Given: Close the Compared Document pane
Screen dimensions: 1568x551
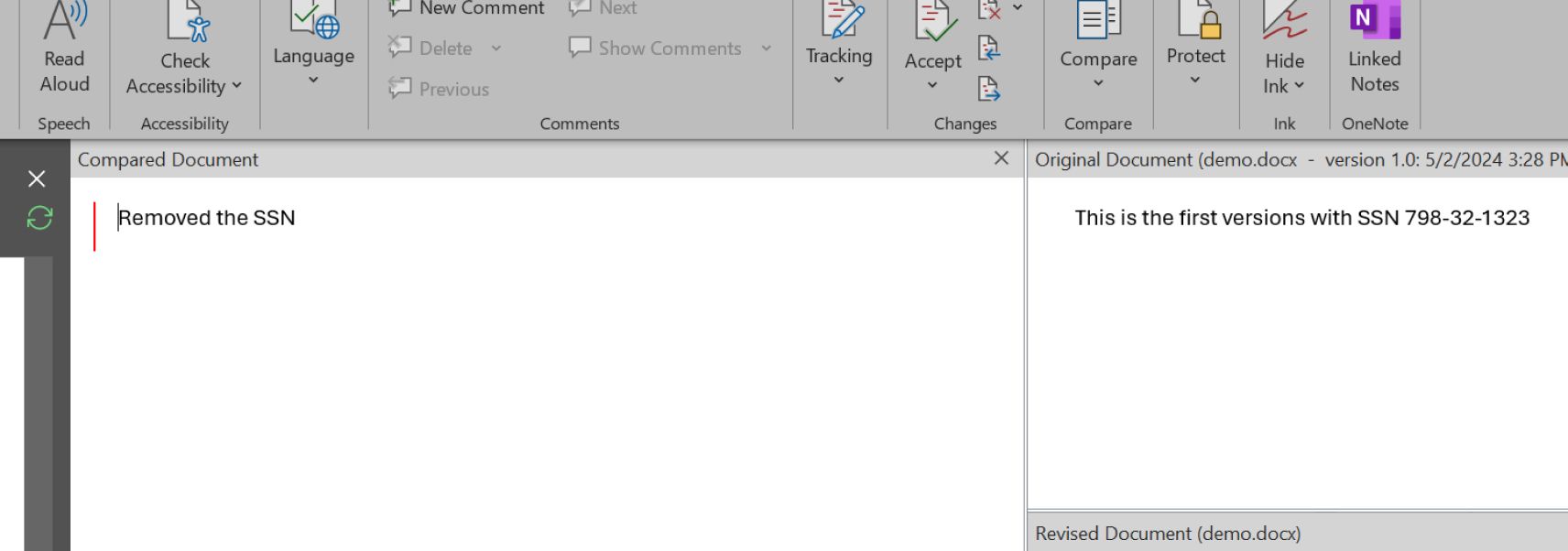Looking at the screenshot, I should tap(999, 158).
